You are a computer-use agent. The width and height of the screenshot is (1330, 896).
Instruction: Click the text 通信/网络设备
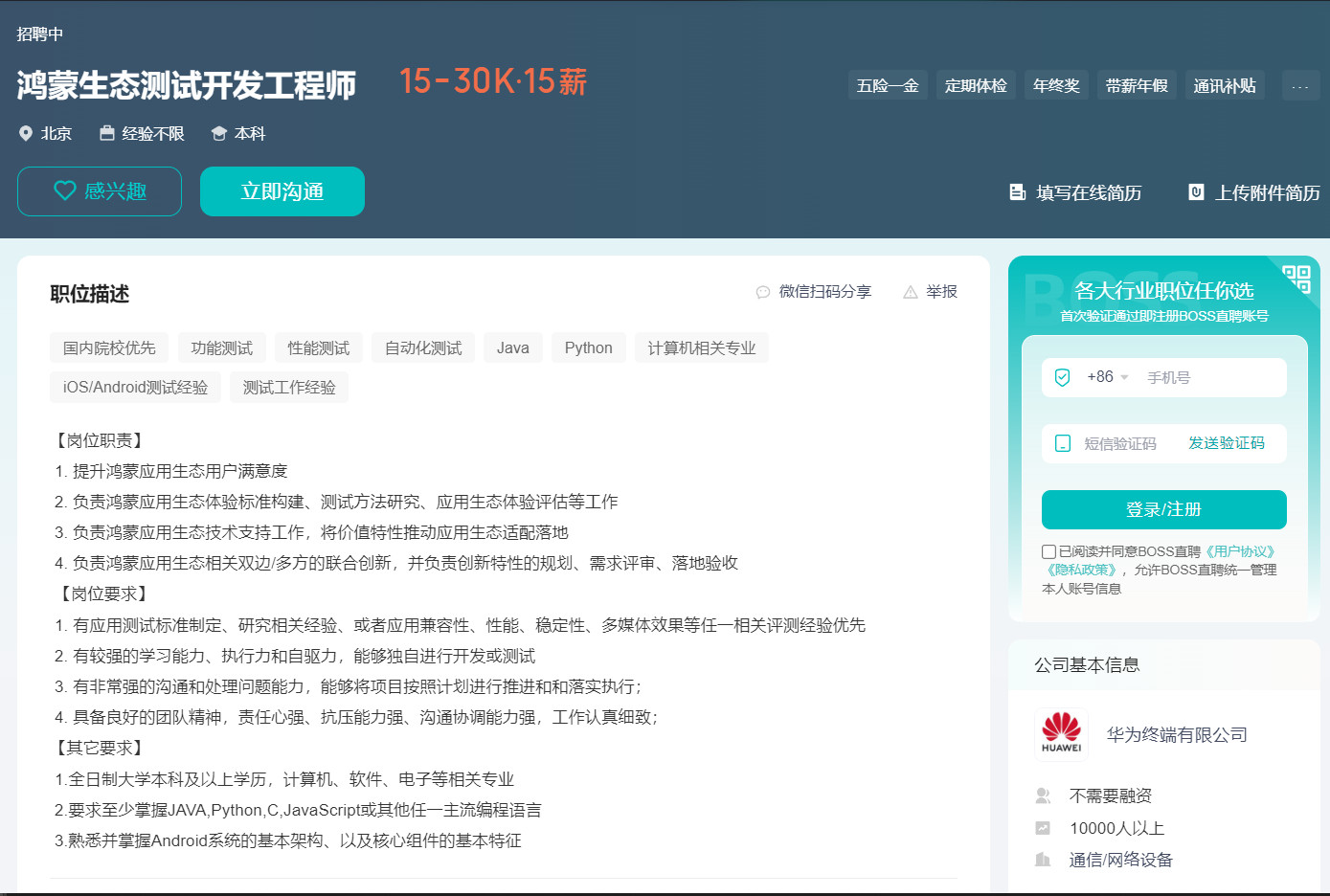(x=1121, y=860)
